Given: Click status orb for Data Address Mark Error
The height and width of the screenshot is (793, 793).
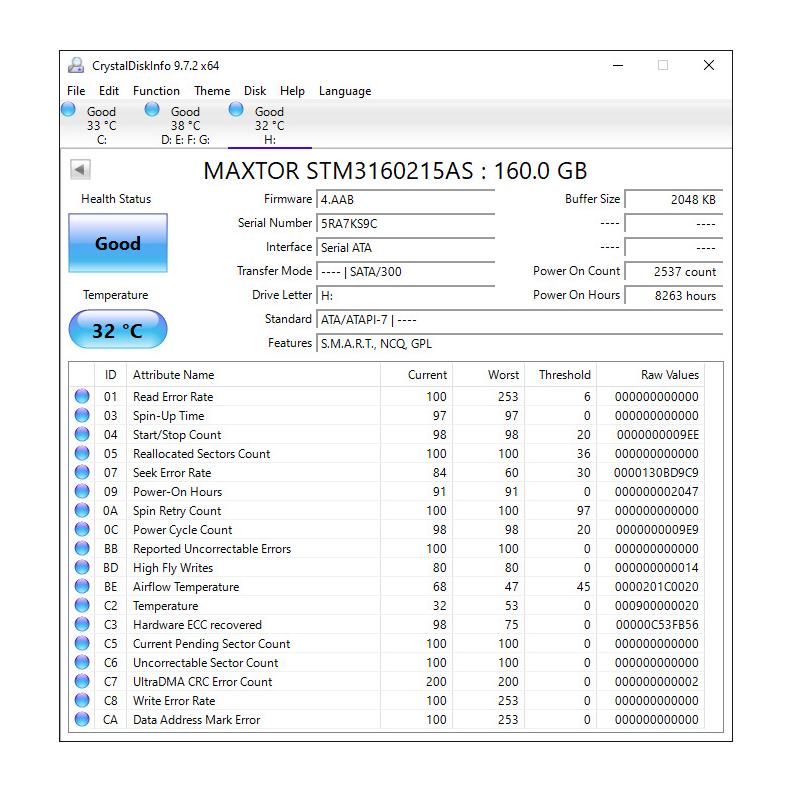Looking at the screenshot, I should tap(82, 720).
